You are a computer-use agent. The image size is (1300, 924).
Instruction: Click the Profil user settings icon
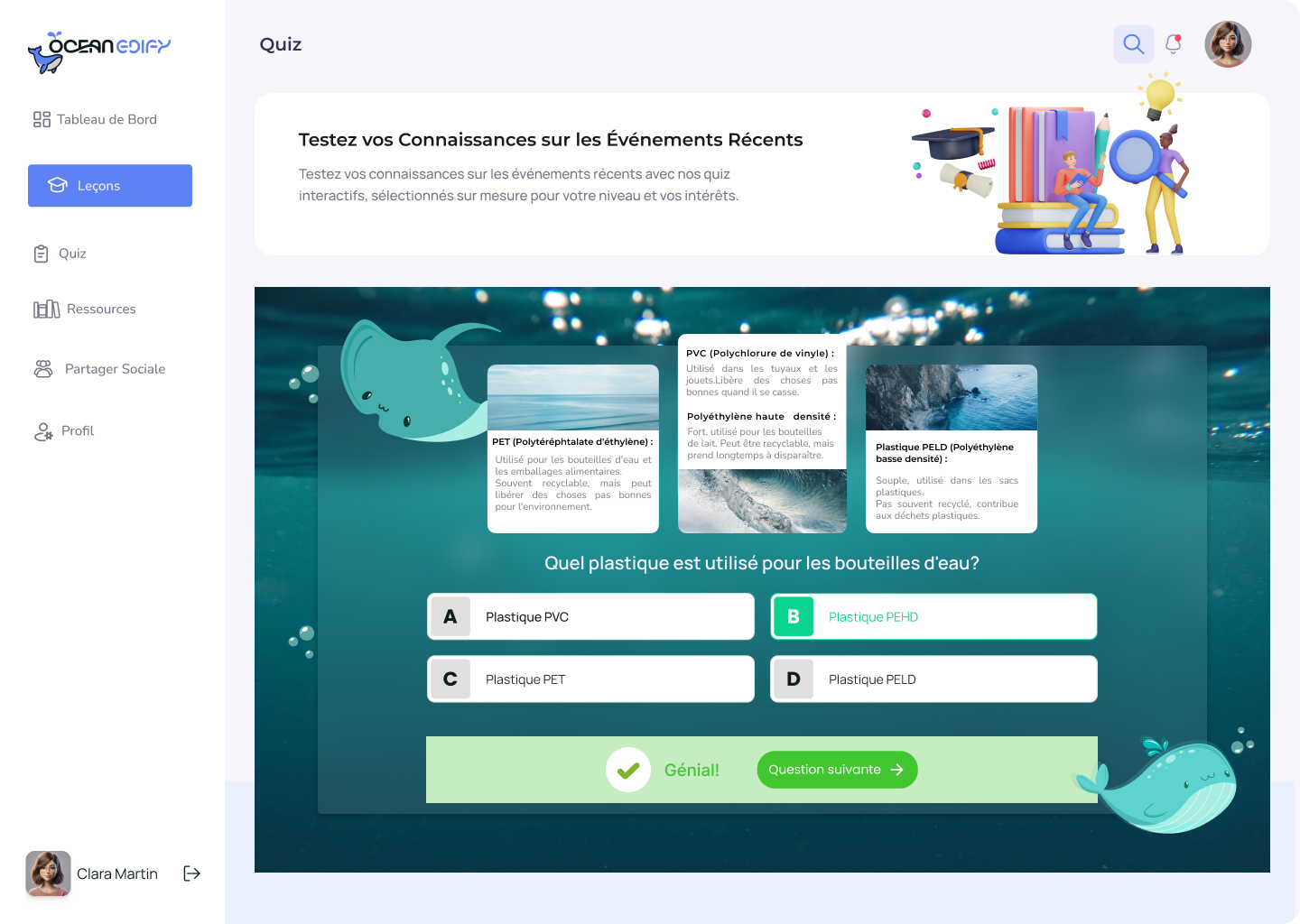point(43,431)
